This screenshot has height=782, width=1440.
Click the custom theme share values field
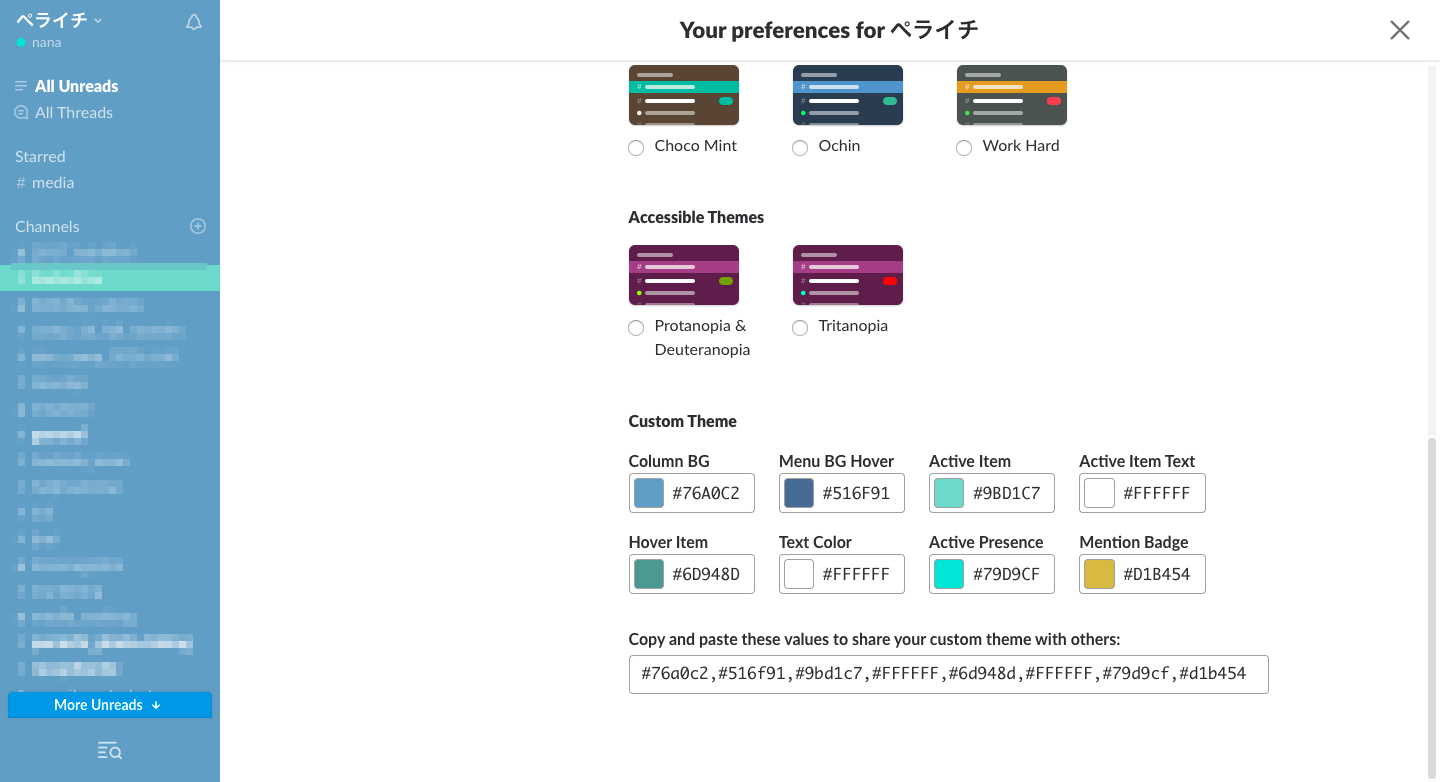click(947, 674)
